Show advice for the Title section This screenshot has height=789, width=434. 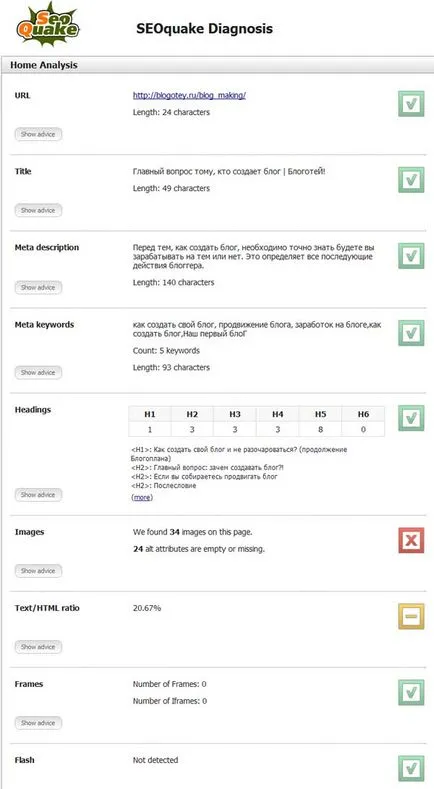pos(38,210)
